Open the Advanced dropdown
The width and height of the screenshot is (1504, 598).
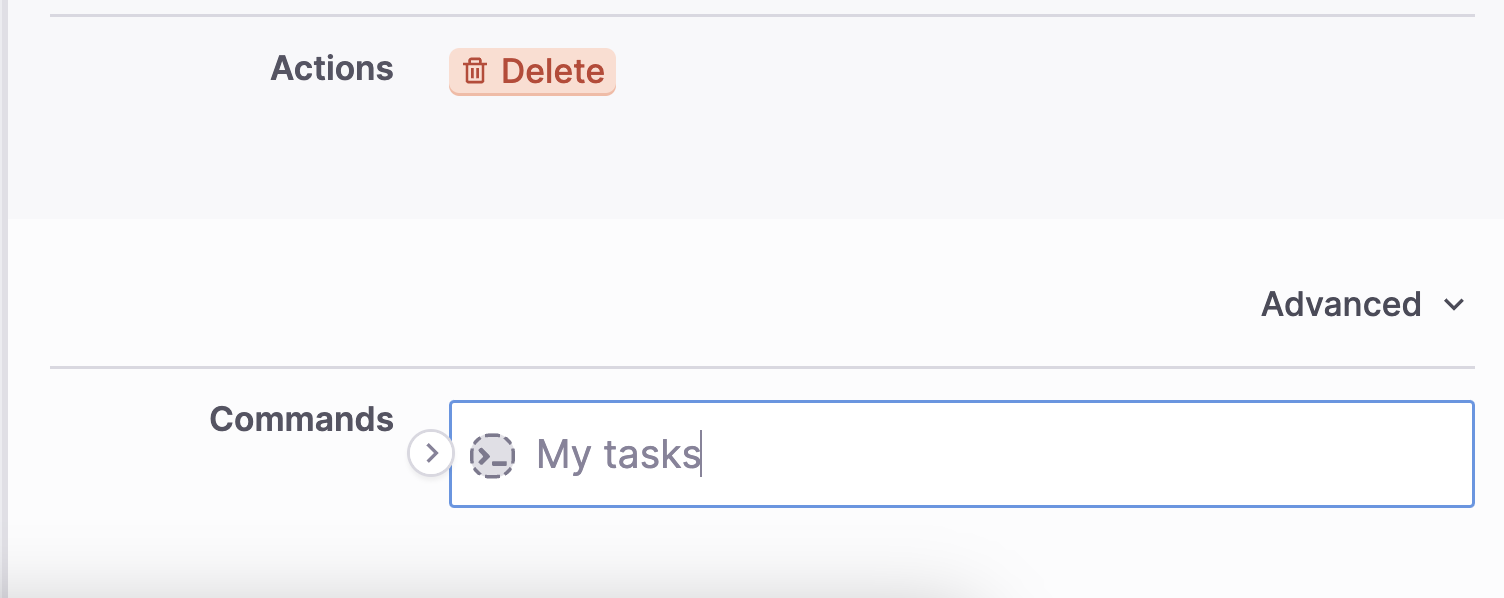pos(1362,304)
